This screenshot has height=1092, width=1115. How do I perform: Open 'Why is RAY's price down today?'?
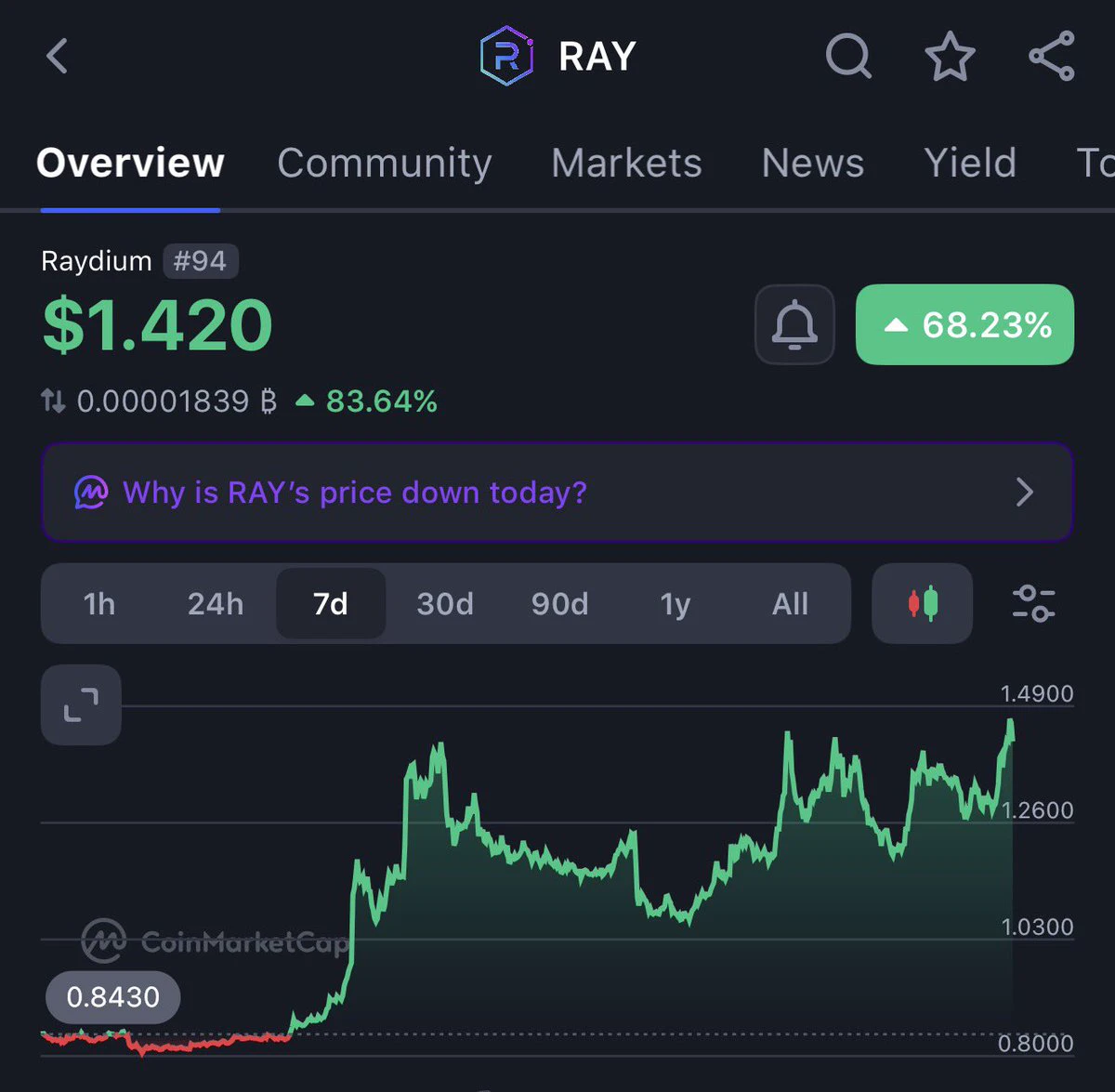pyautogui.click(x=557, y=492)
